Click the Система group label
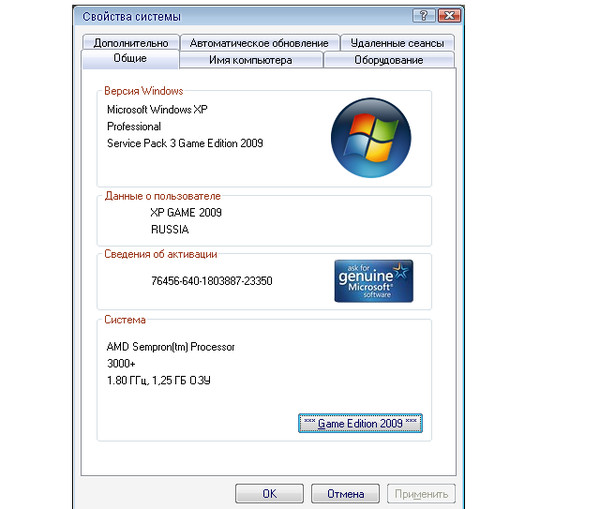This screenshot has width=600, height=509. pos(125,320)
